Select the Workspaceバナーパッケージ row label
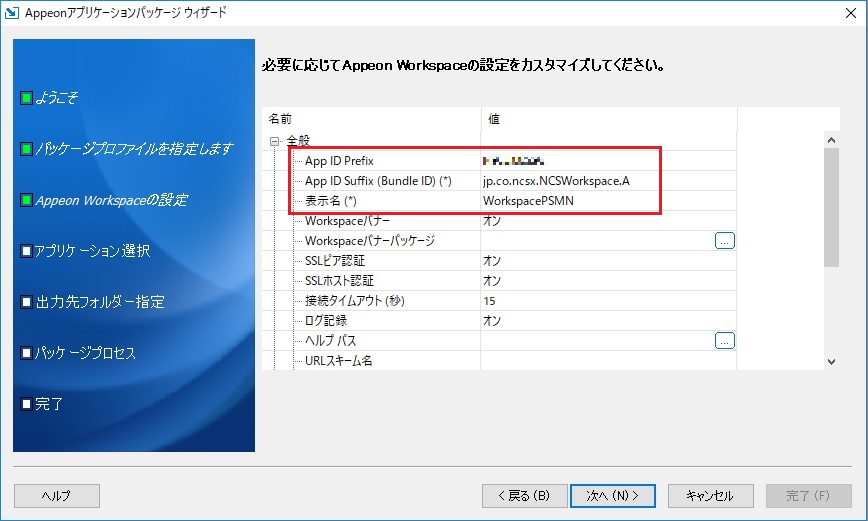Screen dimensions: 868x521 click(x=370, y=241)
